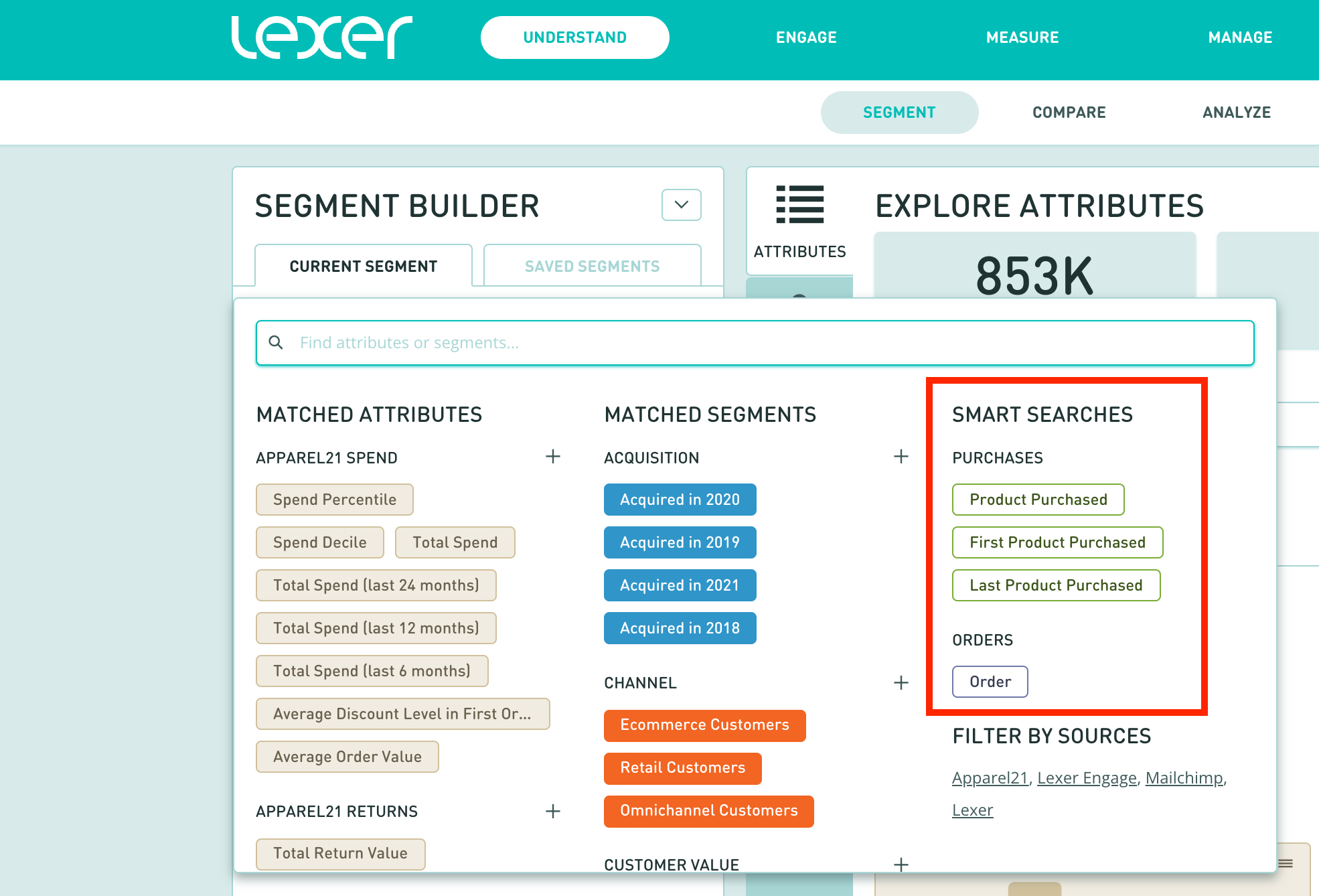1319x896 pixels.
Task: Open the Compare view
Action: click(x=1069, y=113)
